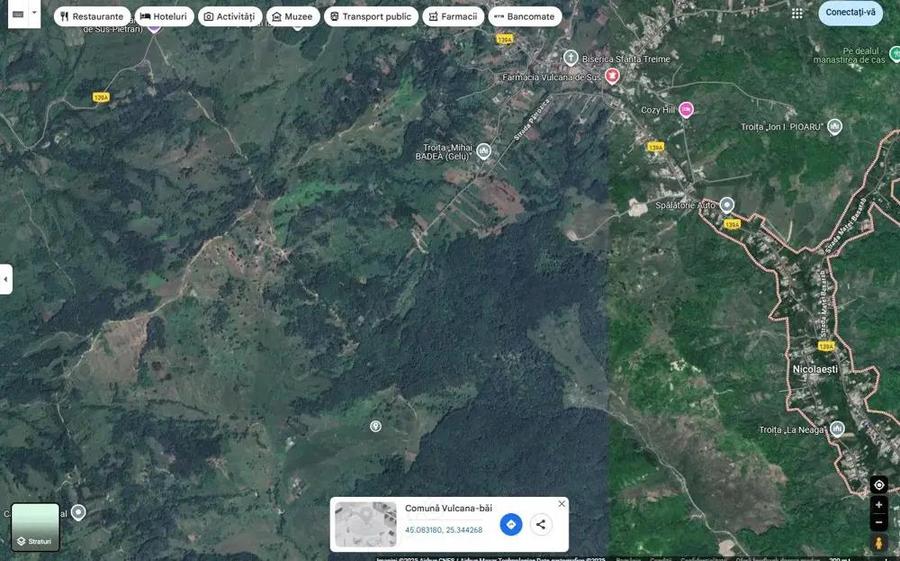Open the Cozy Hill lodging pin
The height and width of the screenshot is (561, 900).
[686, 110]
